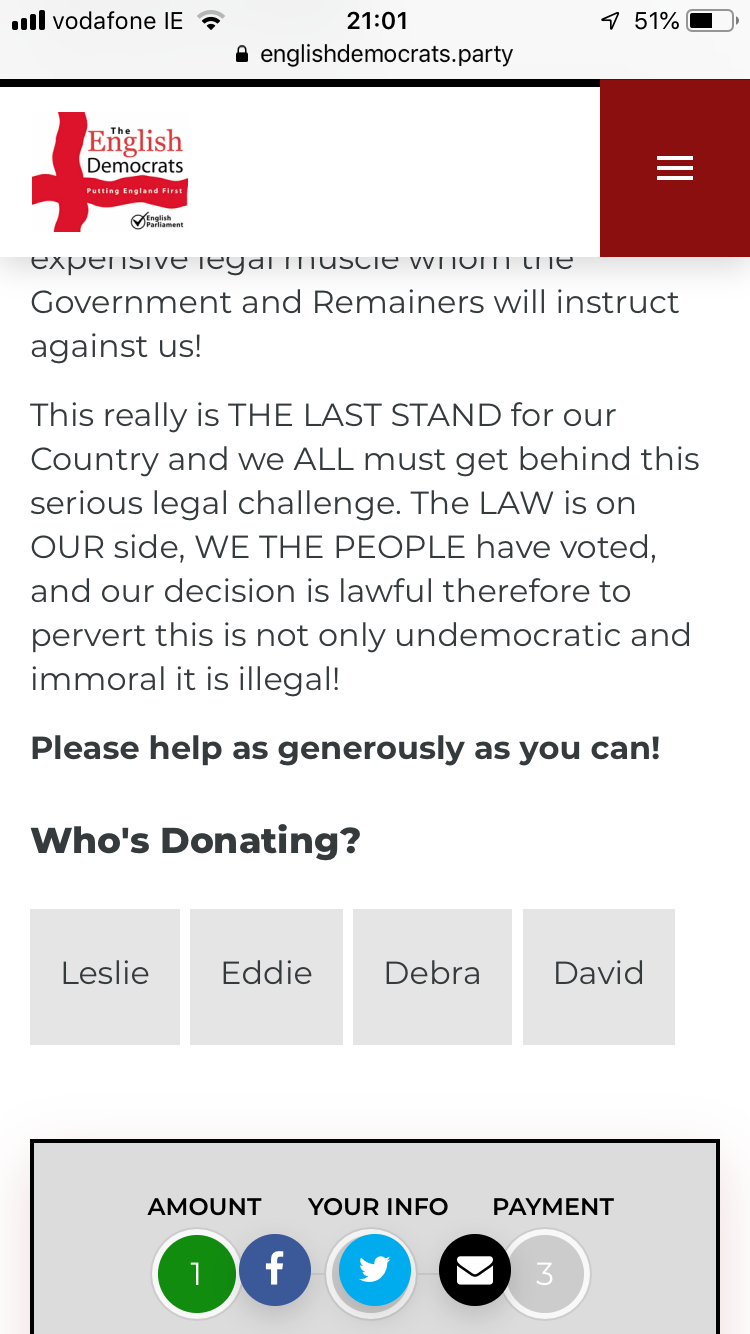Share via the Facebook icon

(274, 1270)
